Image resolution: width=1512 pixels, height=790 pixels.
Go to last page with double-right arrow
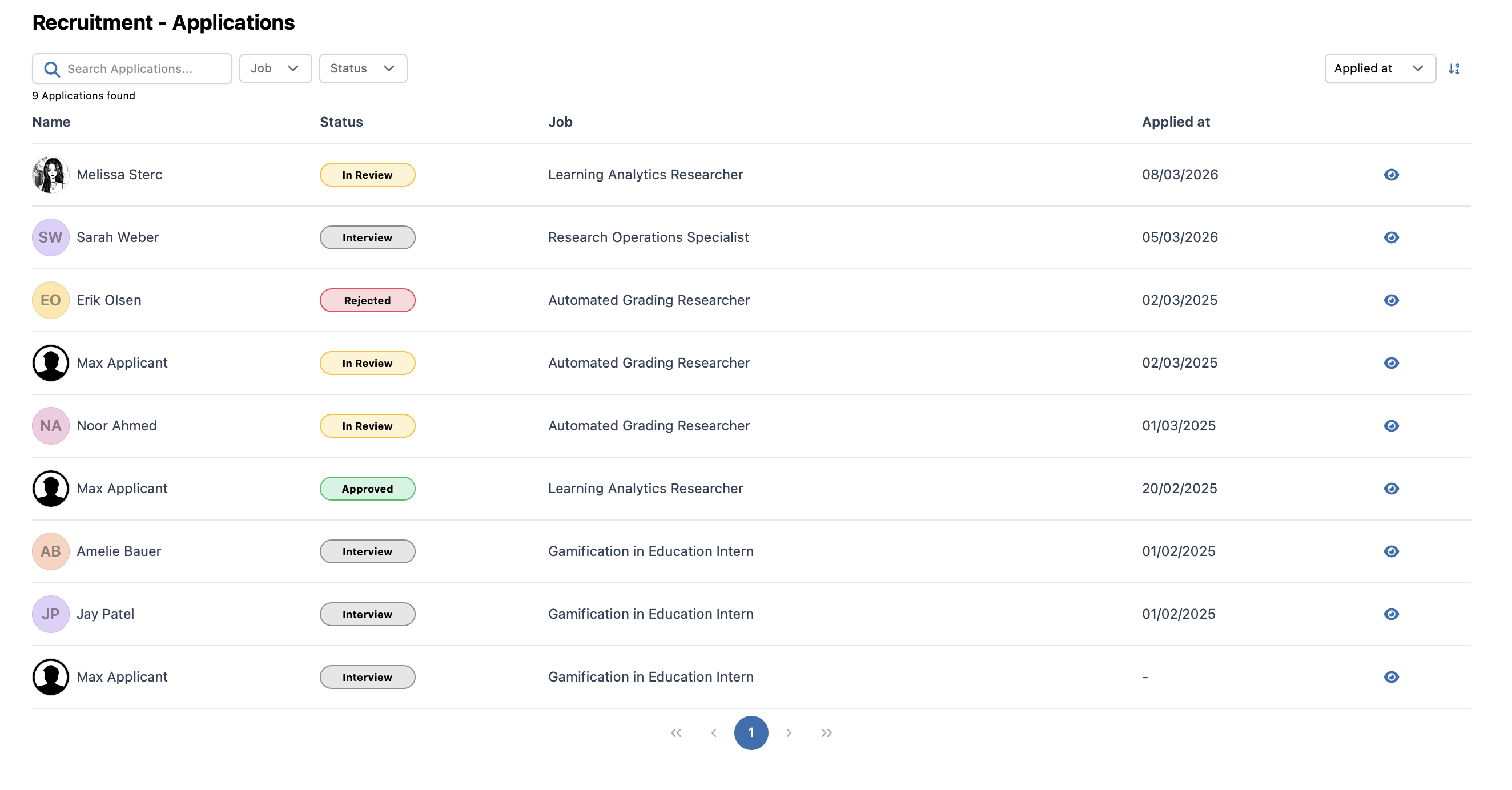point(827,732)
